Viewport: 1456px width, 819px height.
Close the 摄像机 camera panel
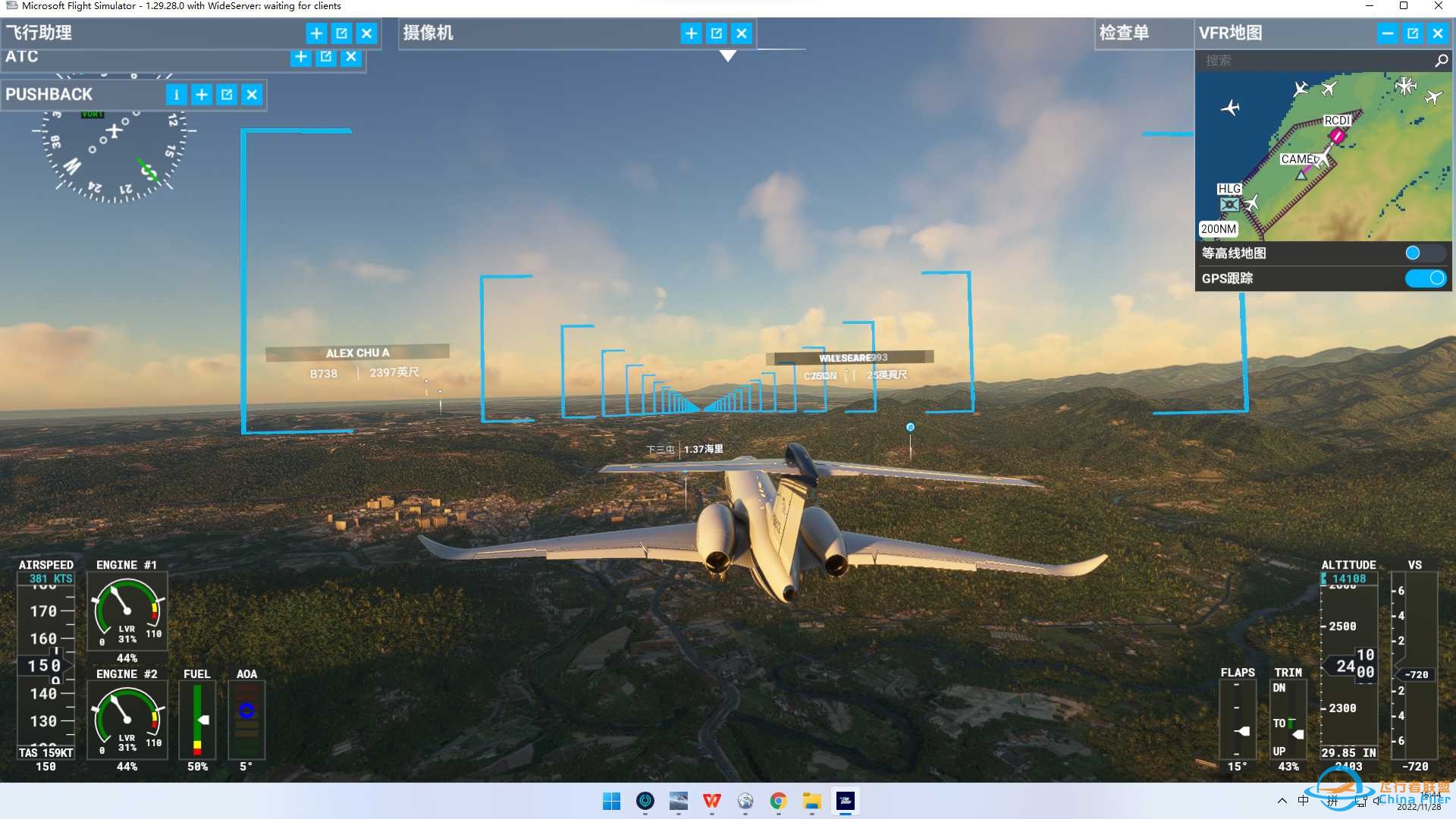pyautogui.click(x=742, y=33)
